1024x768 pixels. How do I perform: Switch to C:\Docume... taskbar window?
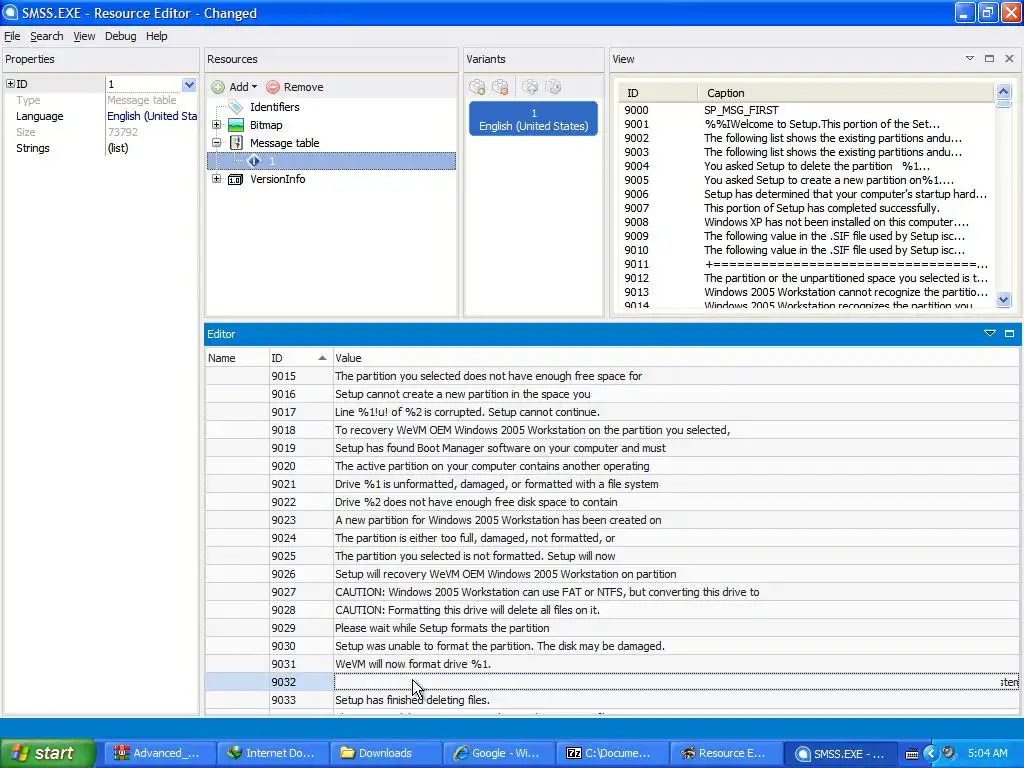(611, 753)
